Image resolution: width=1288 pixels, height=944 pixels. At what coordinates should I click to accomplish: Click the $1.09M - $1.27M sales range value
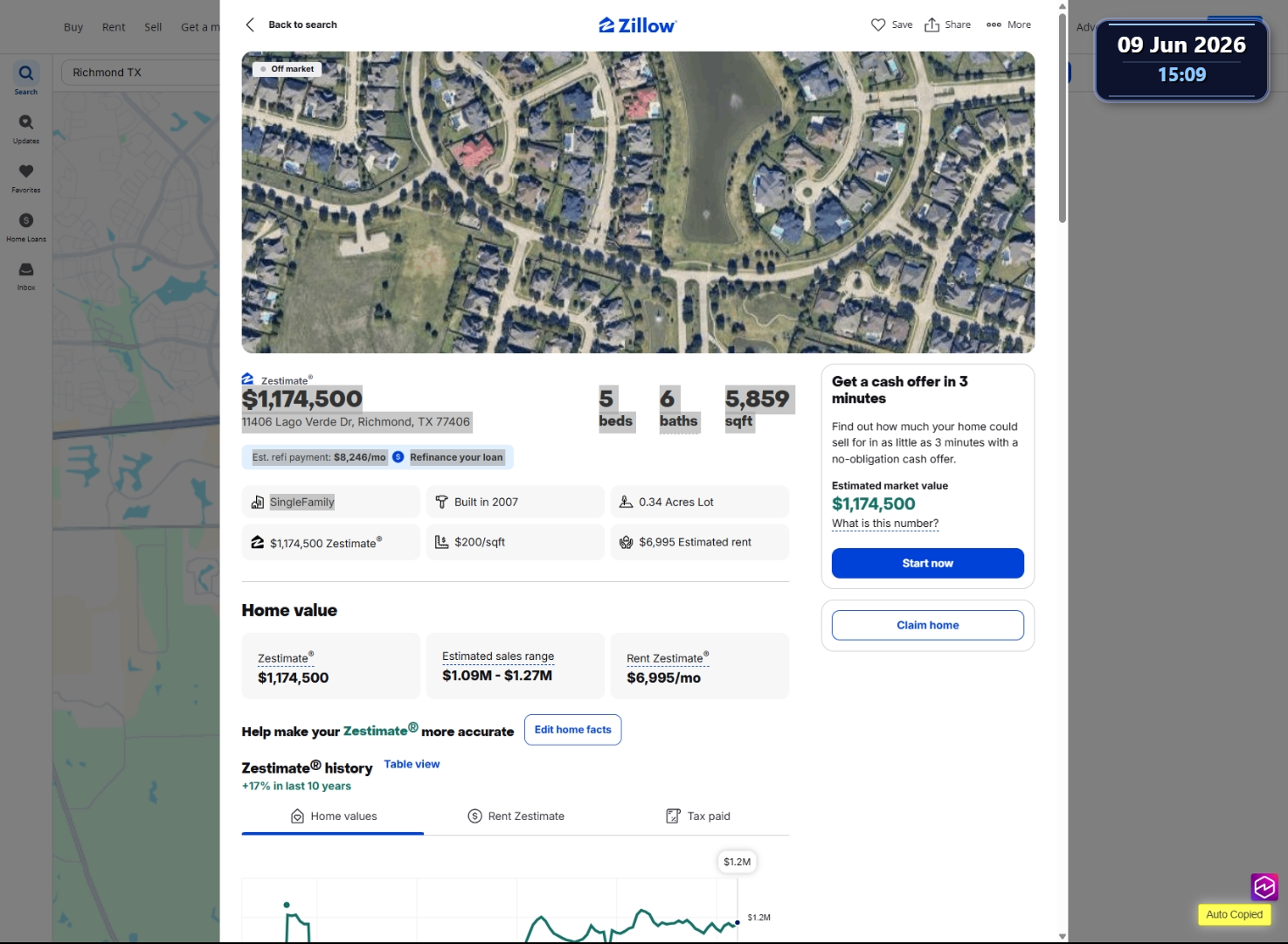(x=497, y=676)
